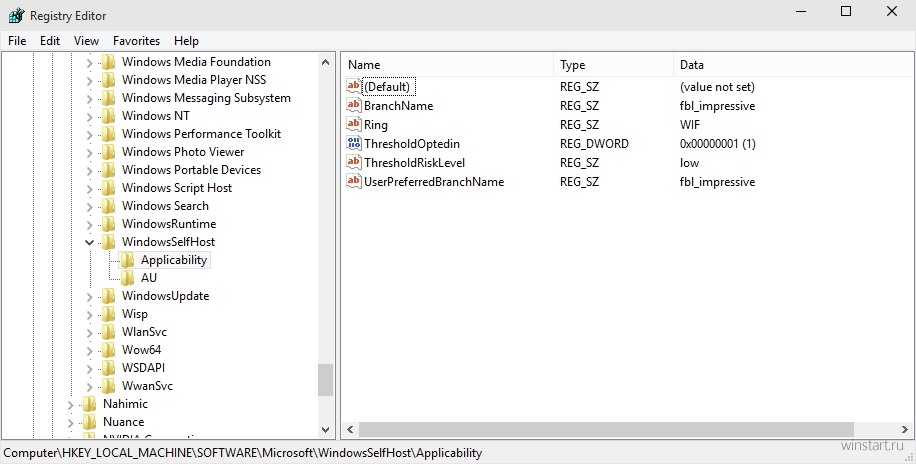Click the Windows Media Player NSS folder icon
The image size is (916, 464).
[109, 80]
